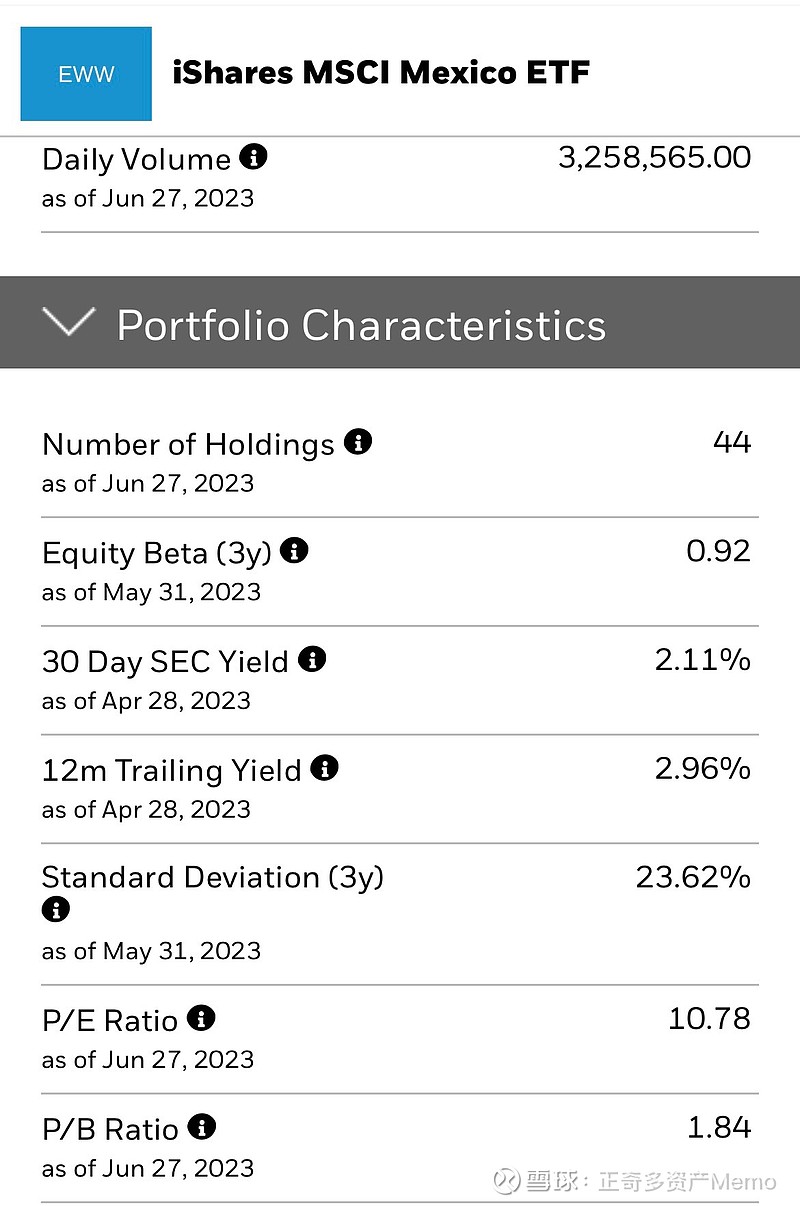Collapse the Portfolio Characteristics chevron
The height and width of the screenshot is (1206, 800).
click(x=69, y=322)
